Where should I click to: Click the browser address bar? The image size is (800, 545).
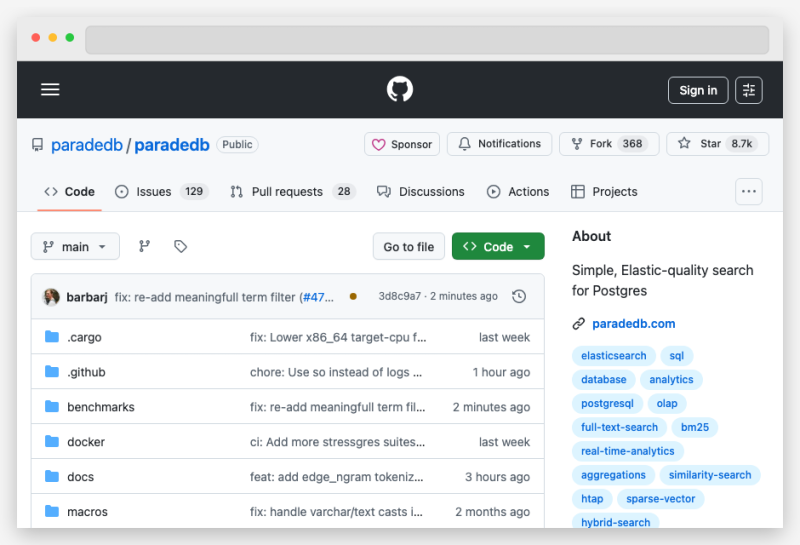[427, 40]
